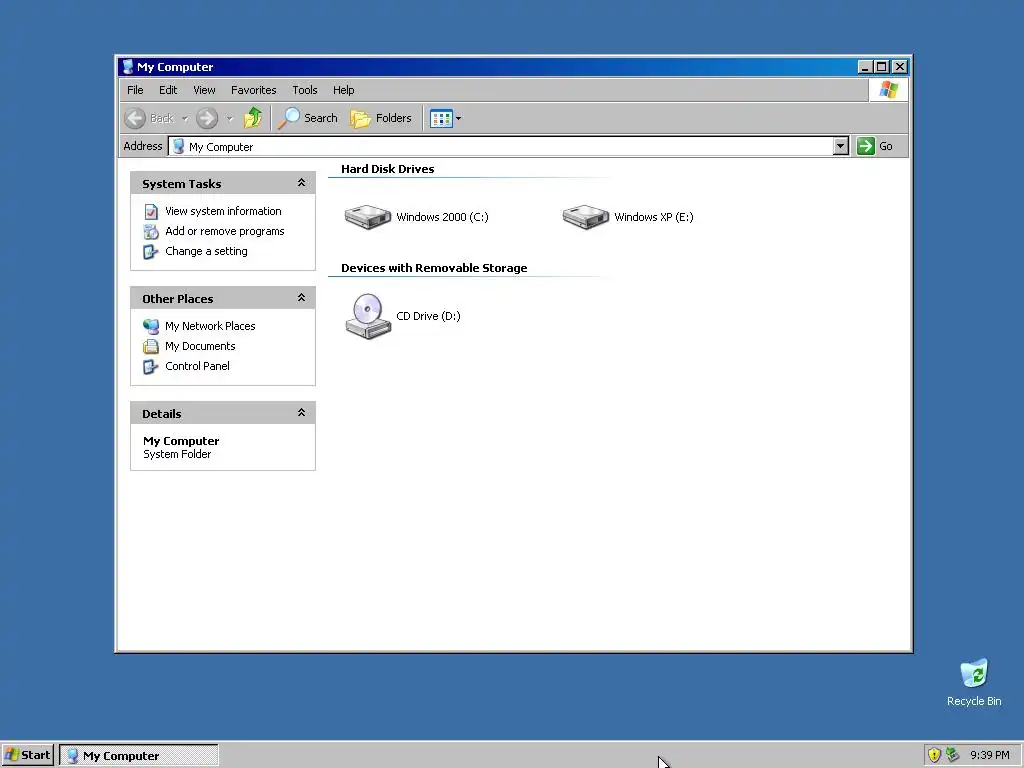1024x768 pixels.
Task: Click the Add or remove programs icon
Action: click(151, 232)
